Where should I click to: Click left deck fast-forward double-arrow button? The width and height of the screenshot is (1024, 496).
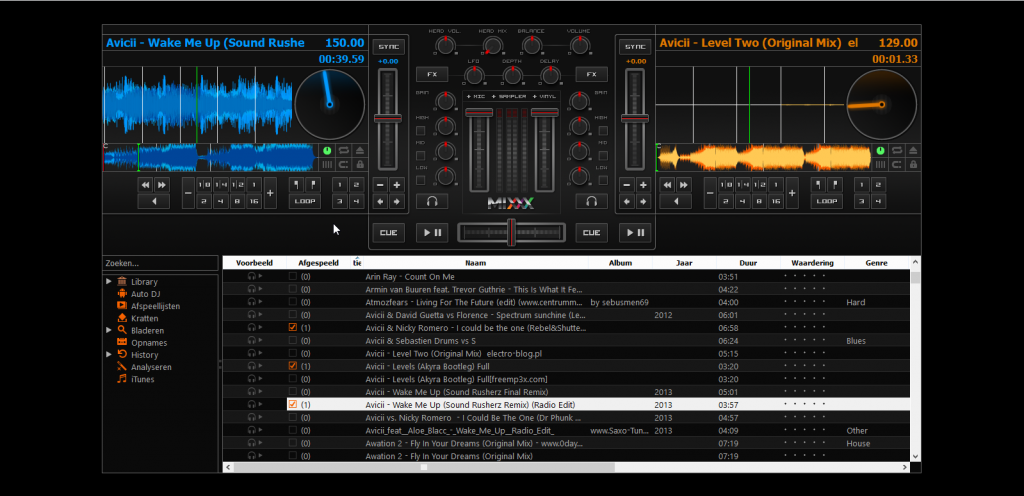pos(161,185)
